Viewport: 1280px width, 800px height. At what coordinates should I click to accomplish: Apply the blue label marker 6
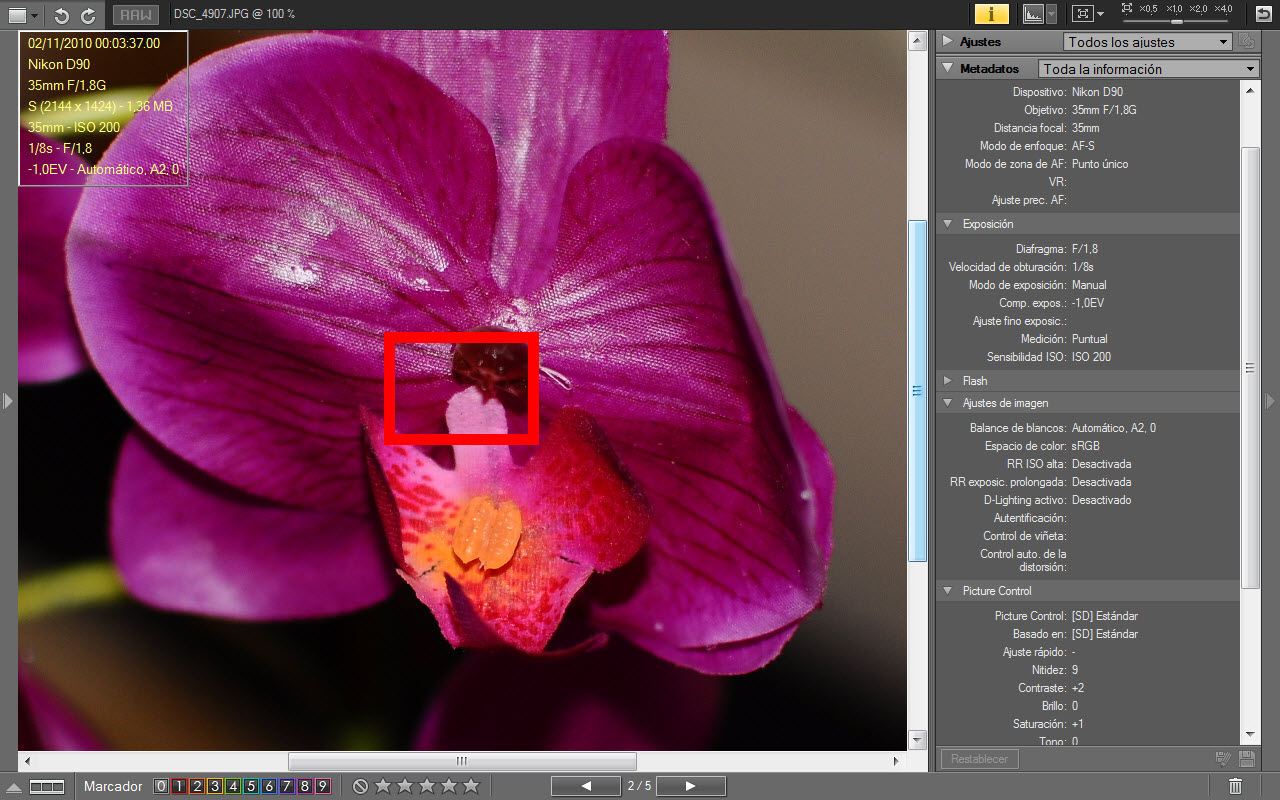(269, 786)
